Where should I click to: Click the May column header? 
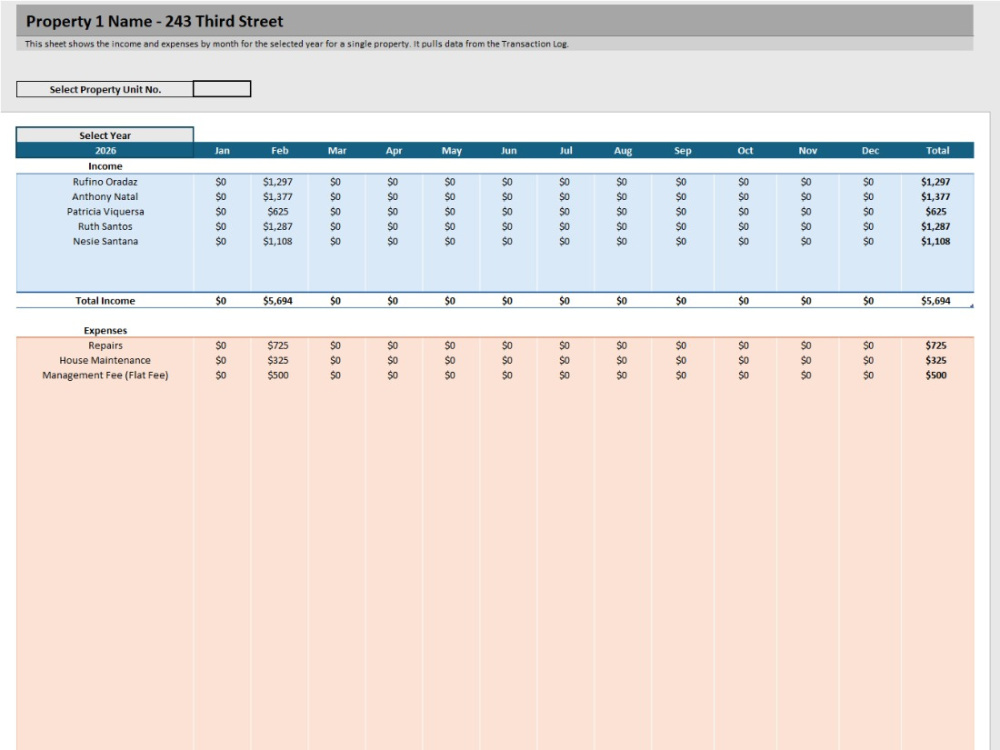click(452, 151)
